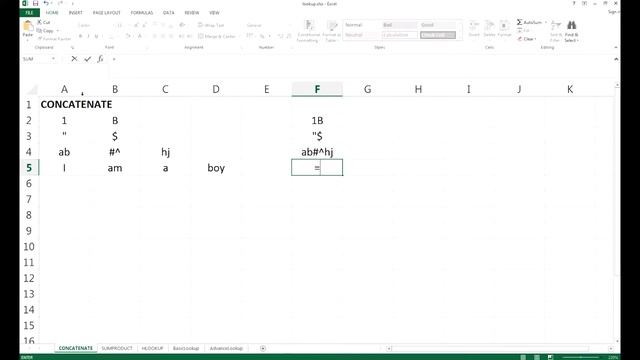Image resolution: width=640 pixels, height=360 pixels.
Task: Click the Save icon in Quick Access
Action: coord(36,3)
